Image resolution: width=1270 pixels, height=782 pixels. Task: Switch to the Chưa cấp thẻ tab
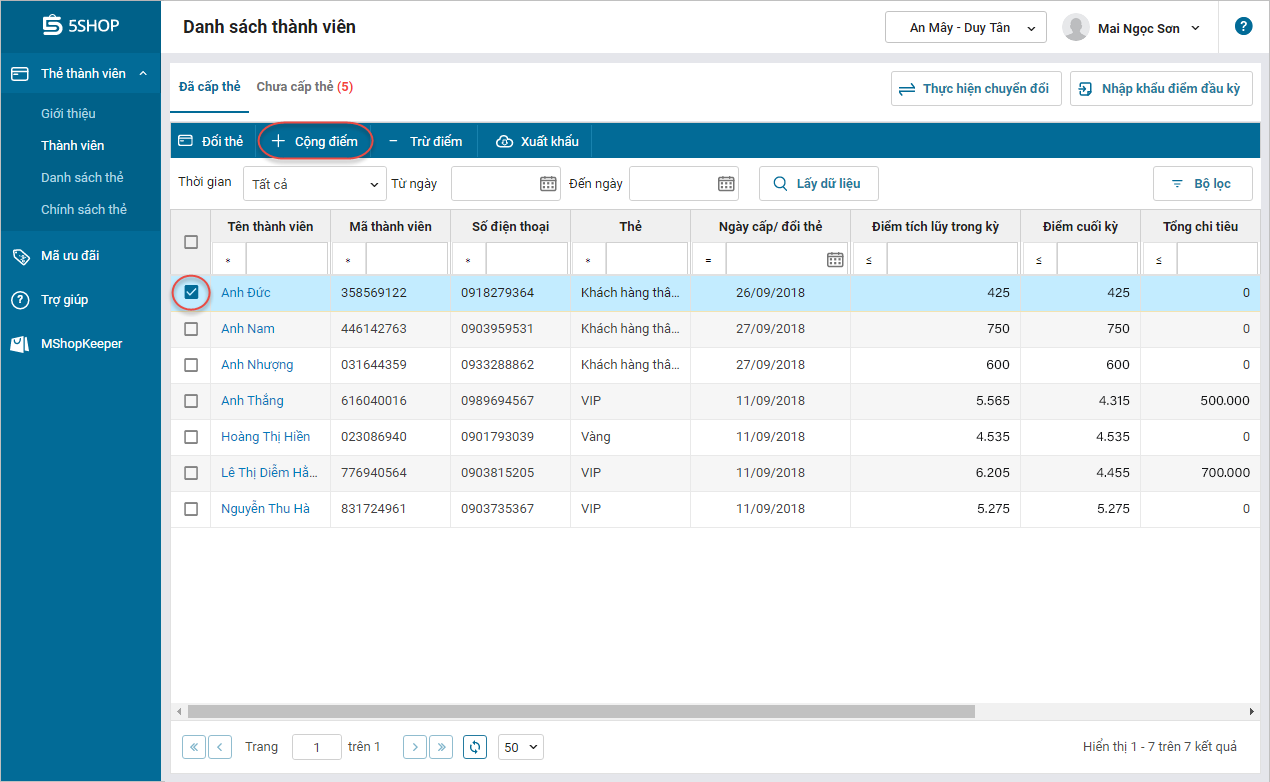304,87
